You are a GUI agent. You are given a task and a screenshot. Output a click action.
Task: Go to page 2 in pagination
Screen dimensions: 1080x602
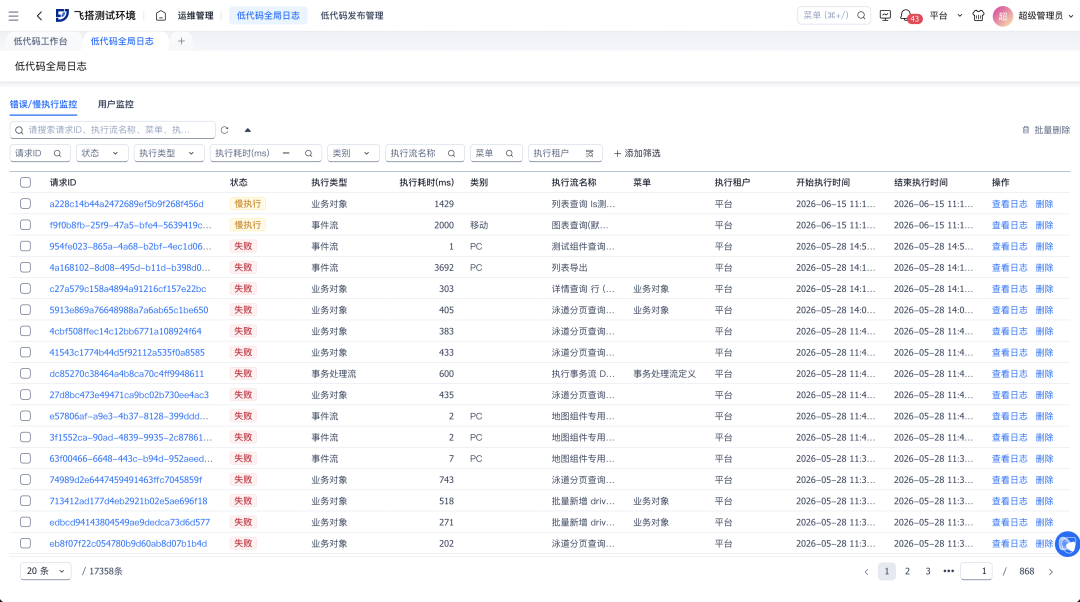(x=907, y=571)
